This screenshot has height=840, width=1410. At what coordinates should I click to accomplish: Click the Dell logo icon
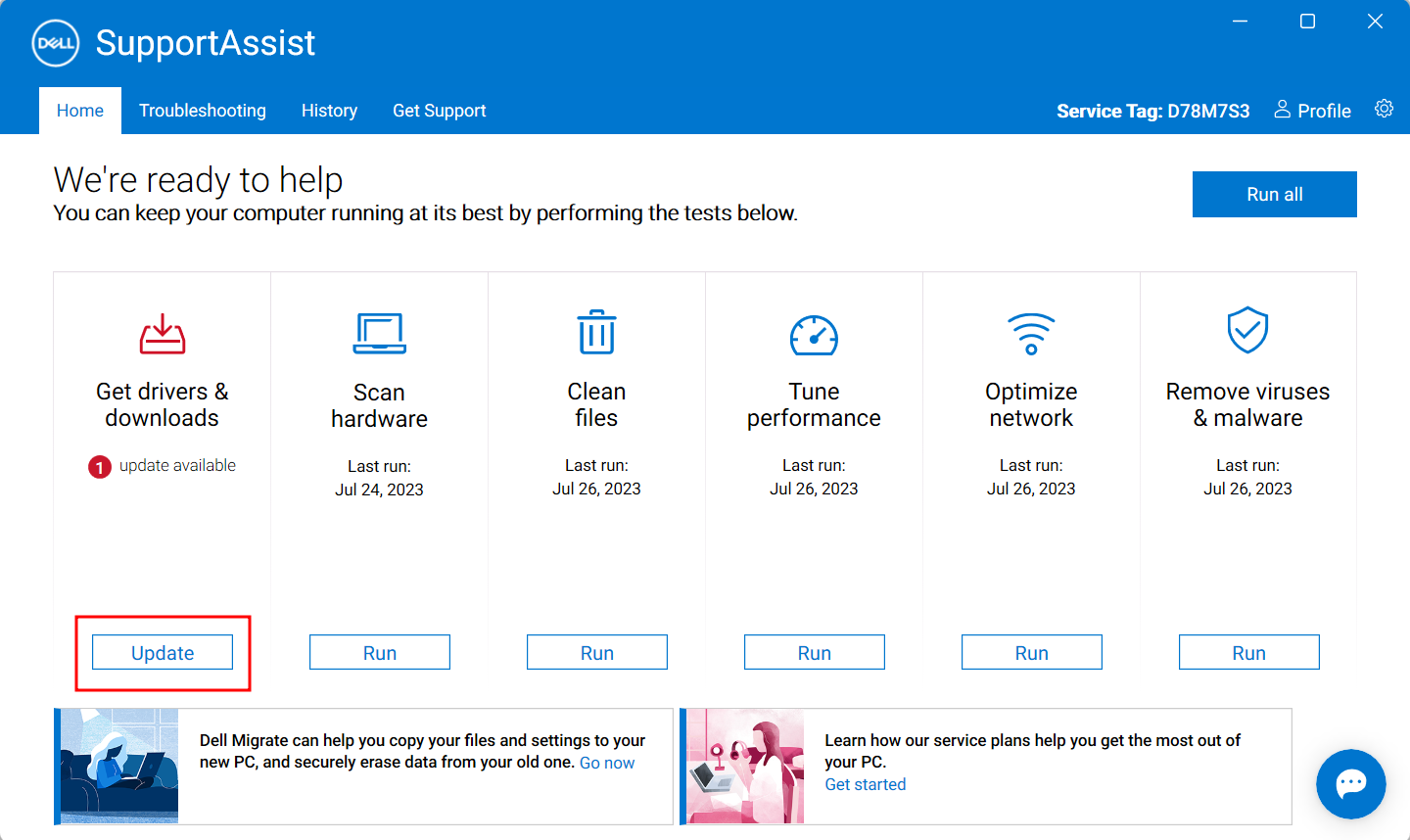pos(56,43)
